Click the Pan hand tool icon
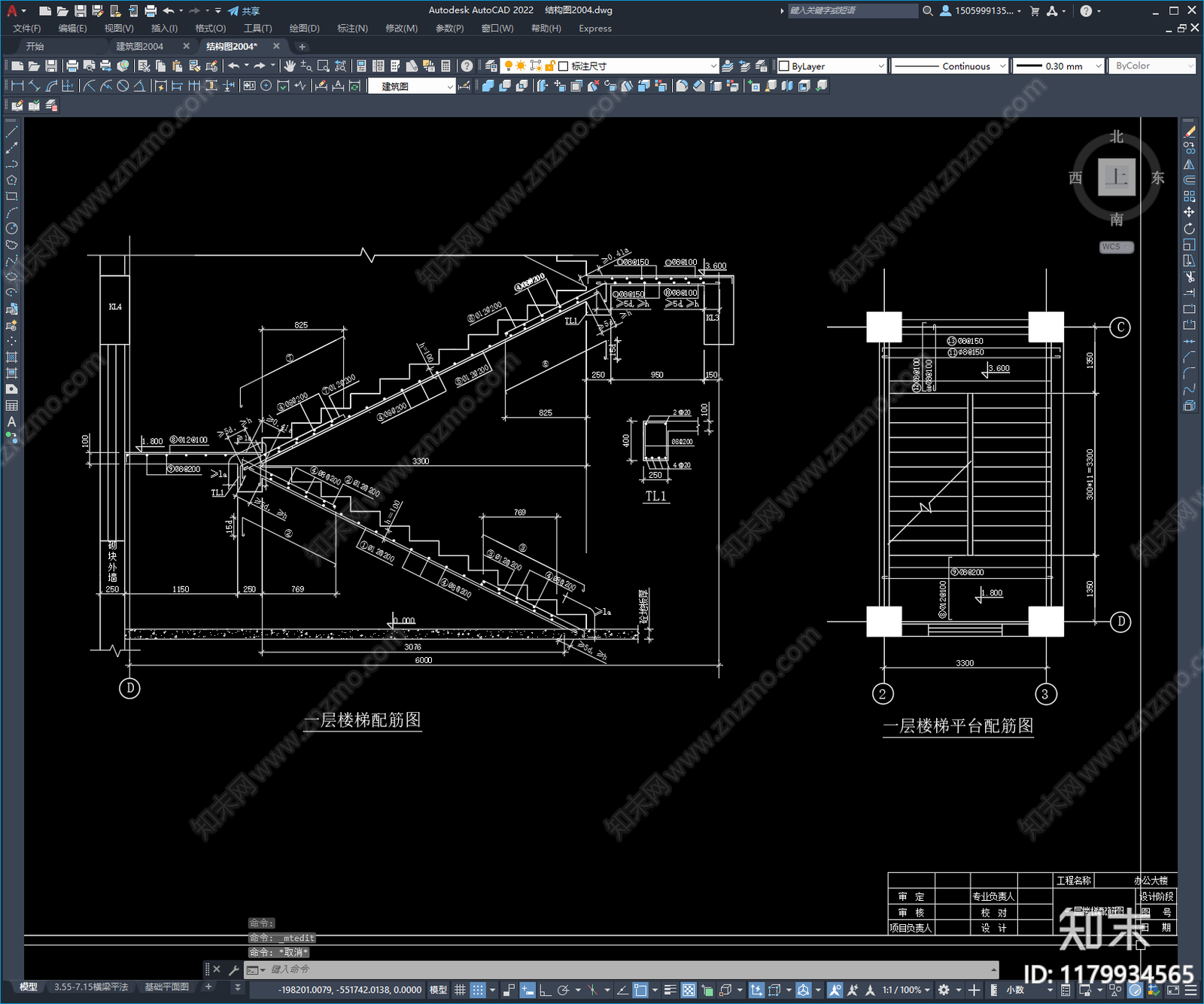The image size is (1204, 1004). coord(289,66)
